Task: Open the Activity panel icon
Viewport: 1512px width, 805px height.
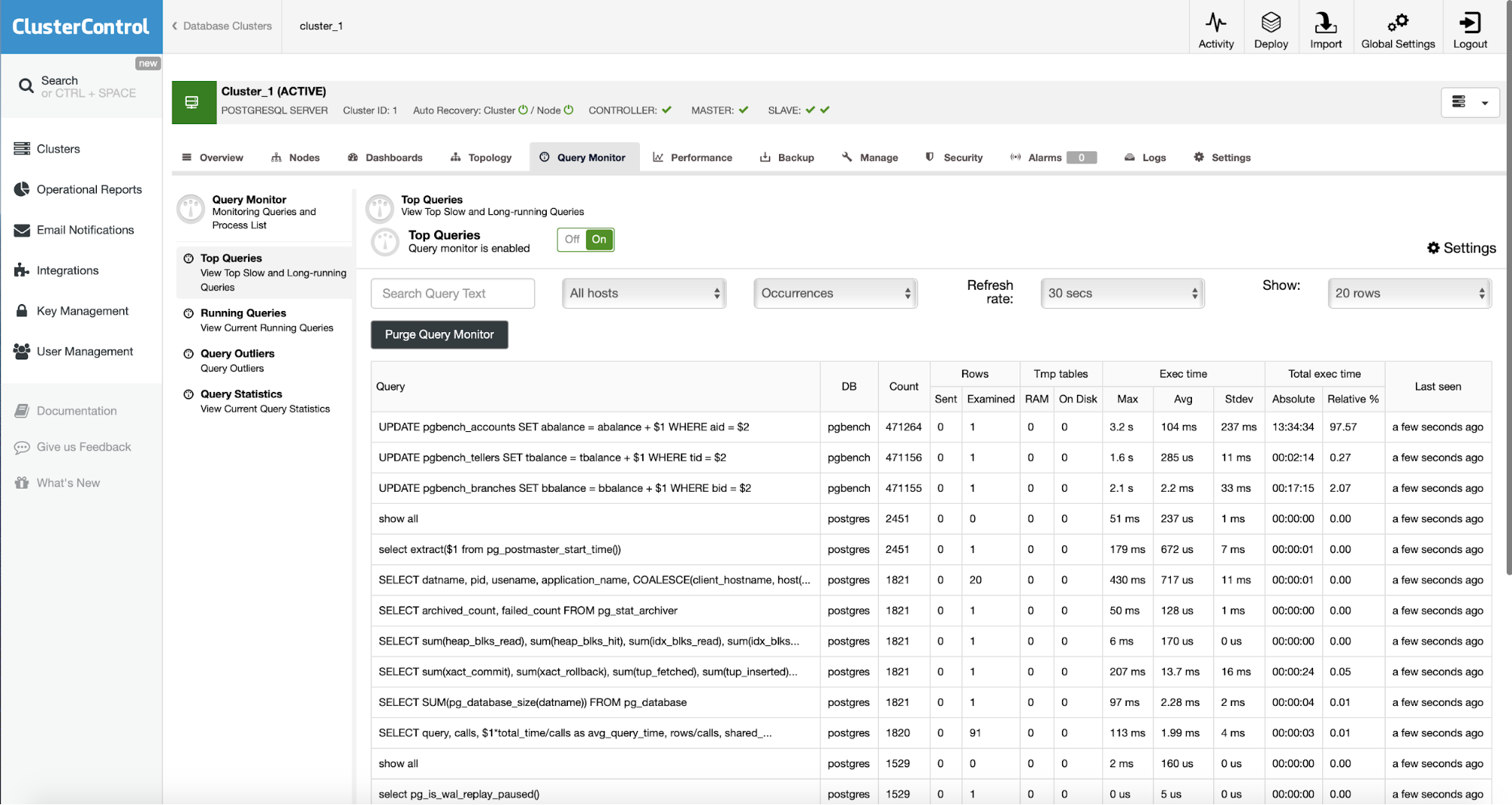Action: pos(1215,23)
